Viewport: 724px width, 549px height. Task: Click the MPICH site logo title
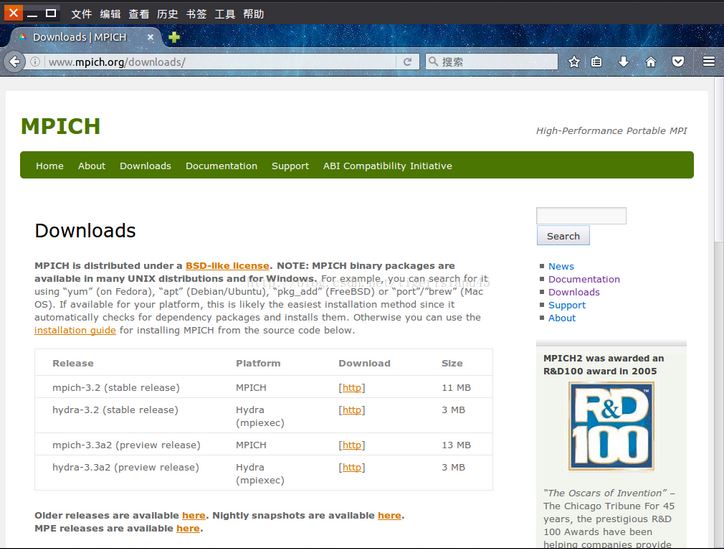(x=60, y=126)
